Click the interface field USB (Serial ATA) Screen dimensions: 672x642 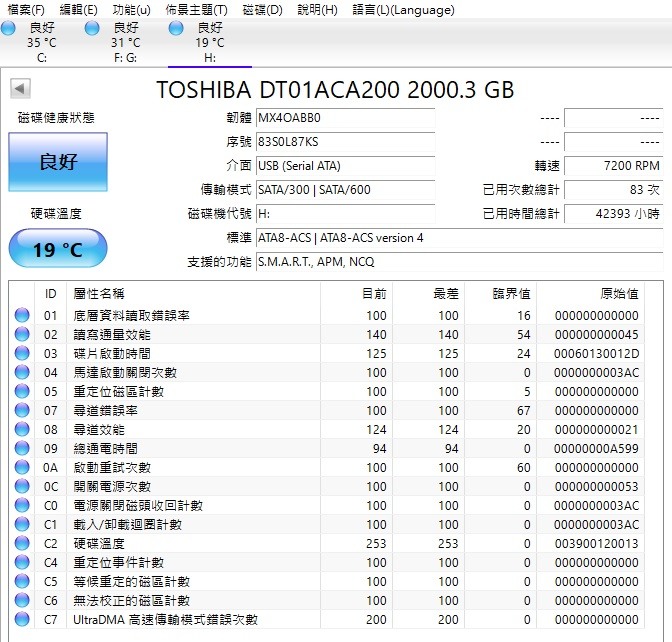point(345,166)
